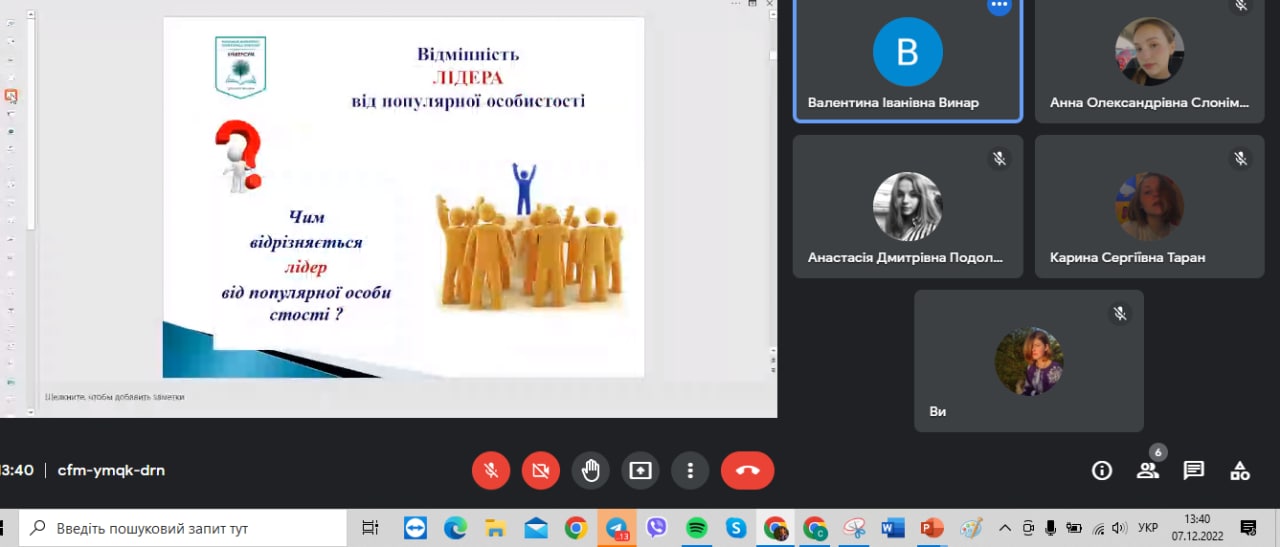This screenshot has width=1280, height=547.
Task: Expand hidden system tray icons
Action: (1005, 528)
